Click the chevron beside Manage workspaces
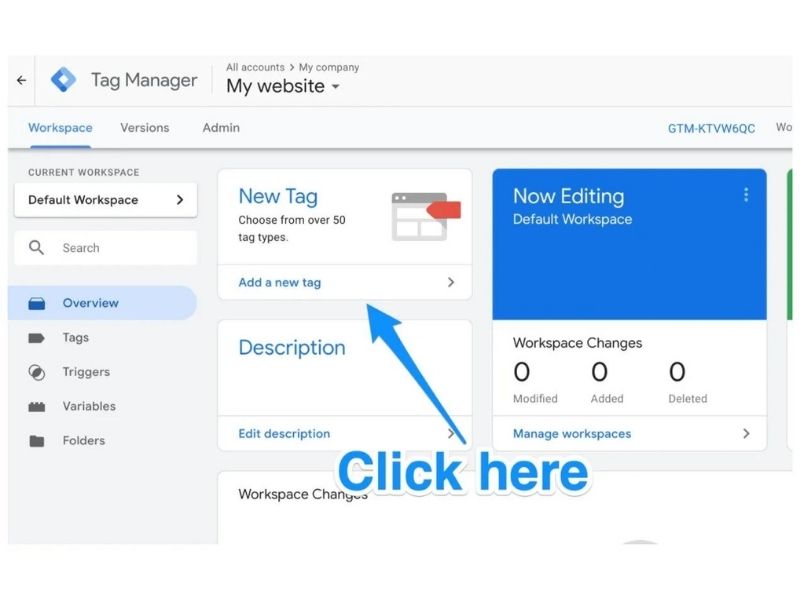This screenshot has width=800, height=600. click(x=746, y=434)
